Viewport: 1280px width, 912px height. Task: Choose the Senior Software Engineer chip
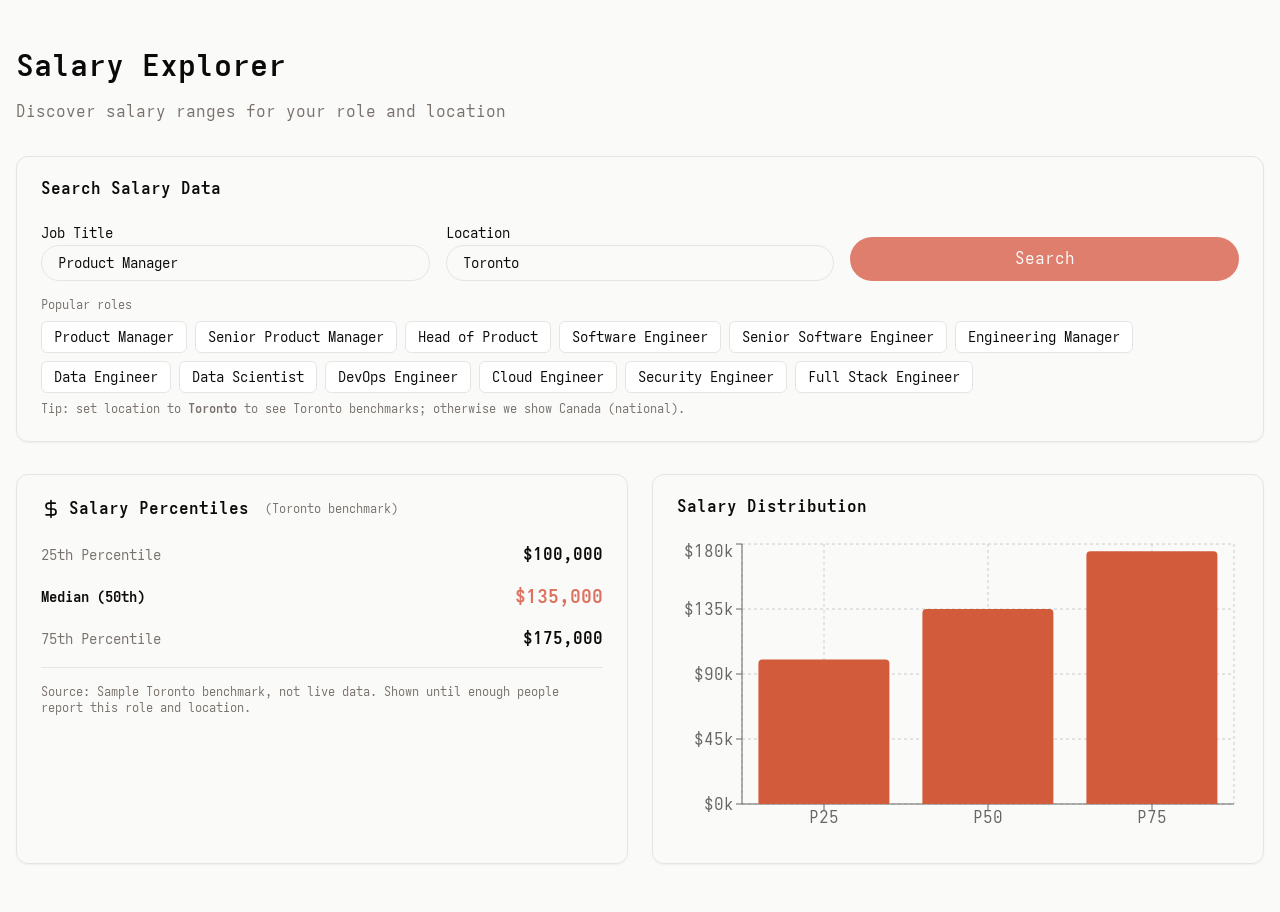coord(838,337)
